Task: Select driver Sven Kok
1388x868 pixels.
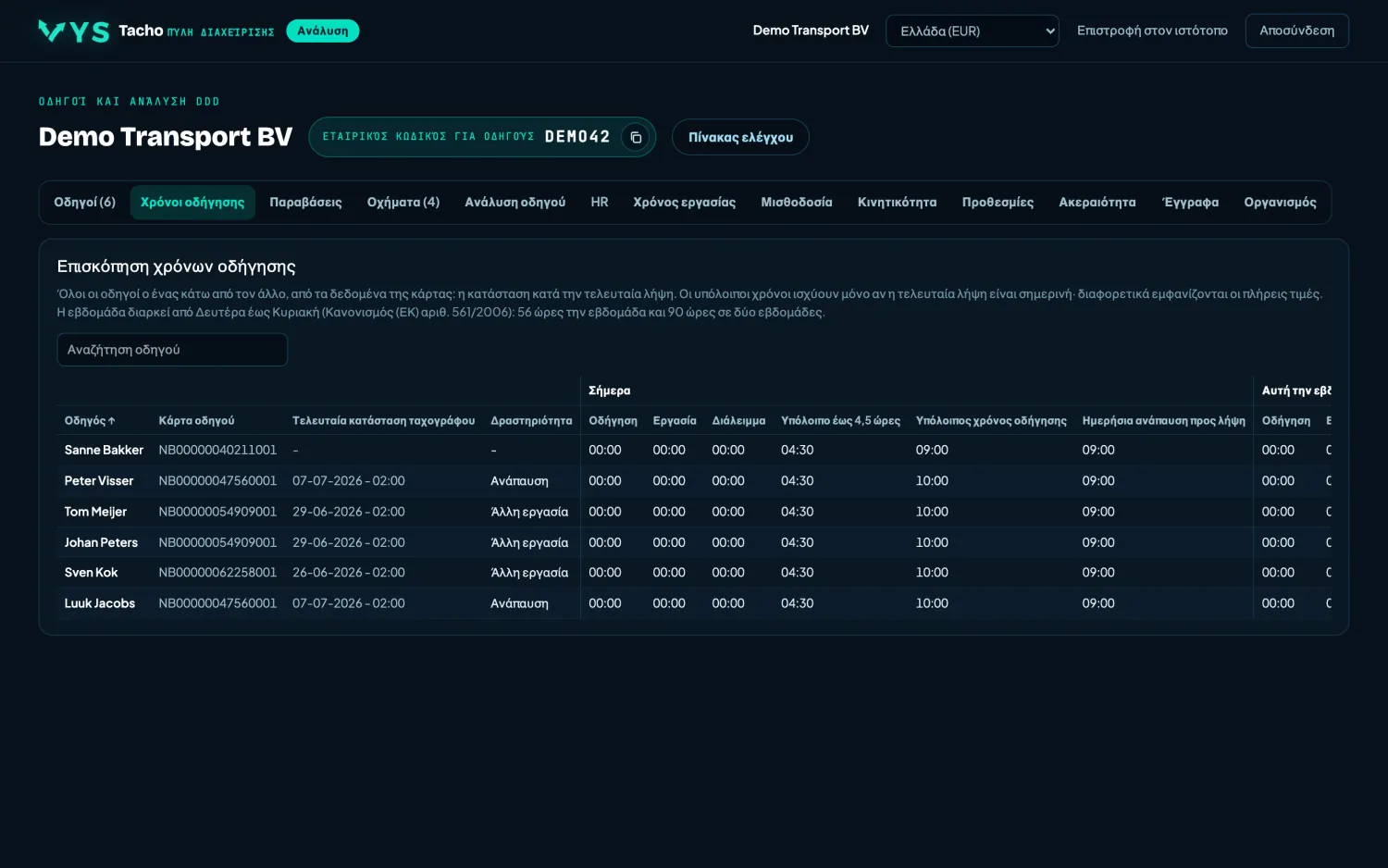Action: coord(91,573)
